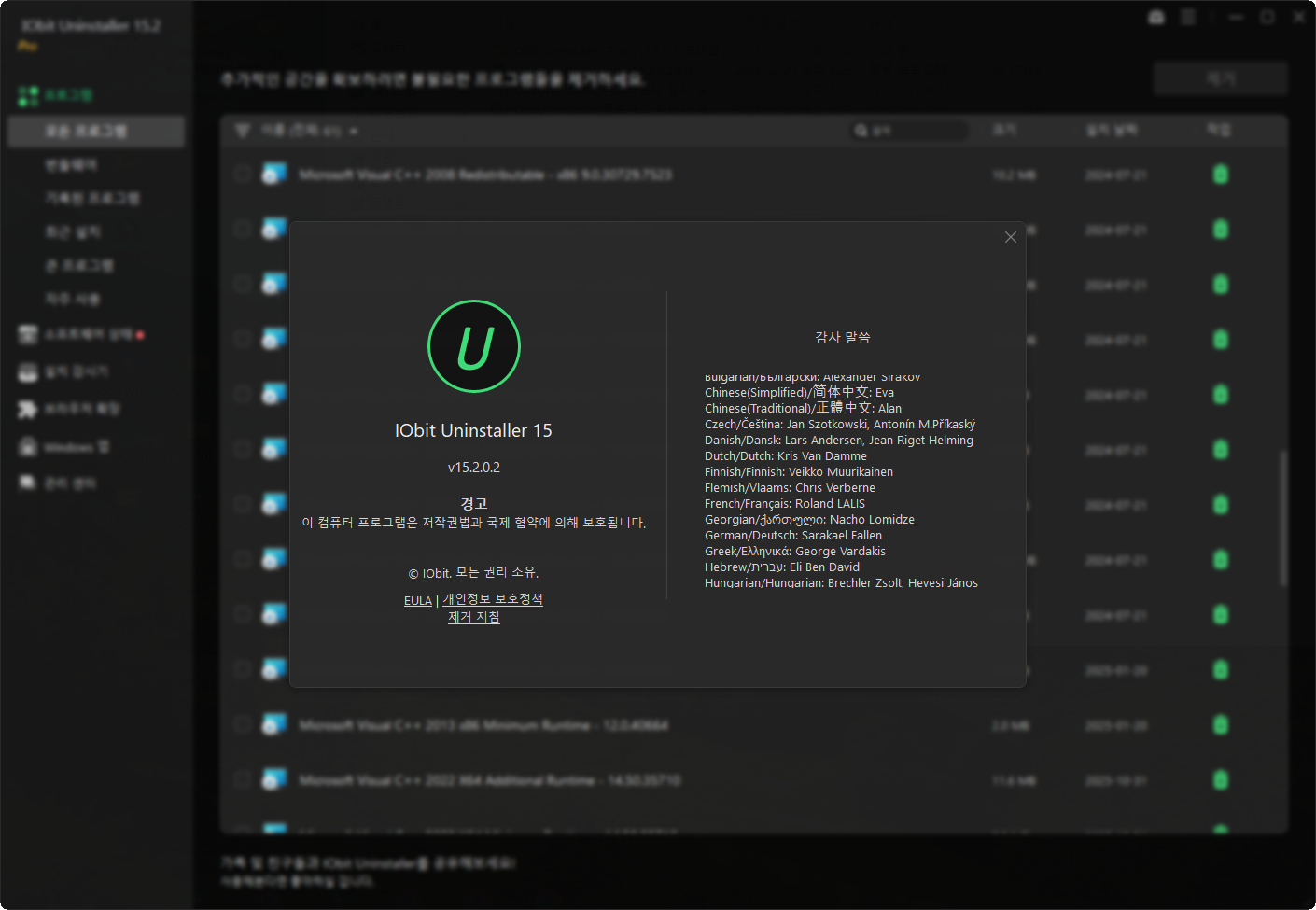Click the Dutch Kris Van Damme line
Viewport: 1316px width, 910px height.
coord(786,455)
